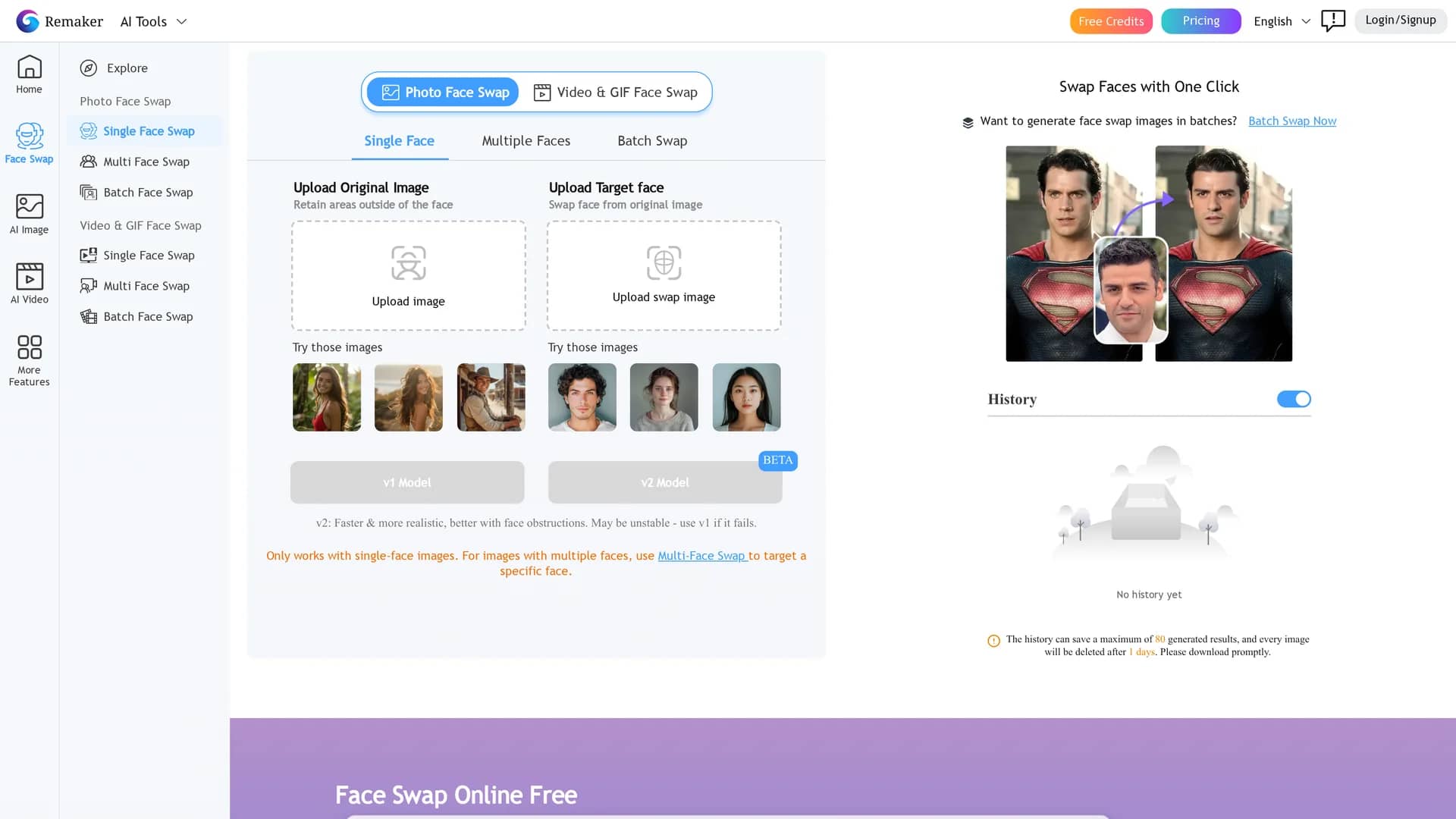Click the 'Swap Faces with One Click' heading
This screenshot has width=1456, height=819.
[x=1149, y=87]
